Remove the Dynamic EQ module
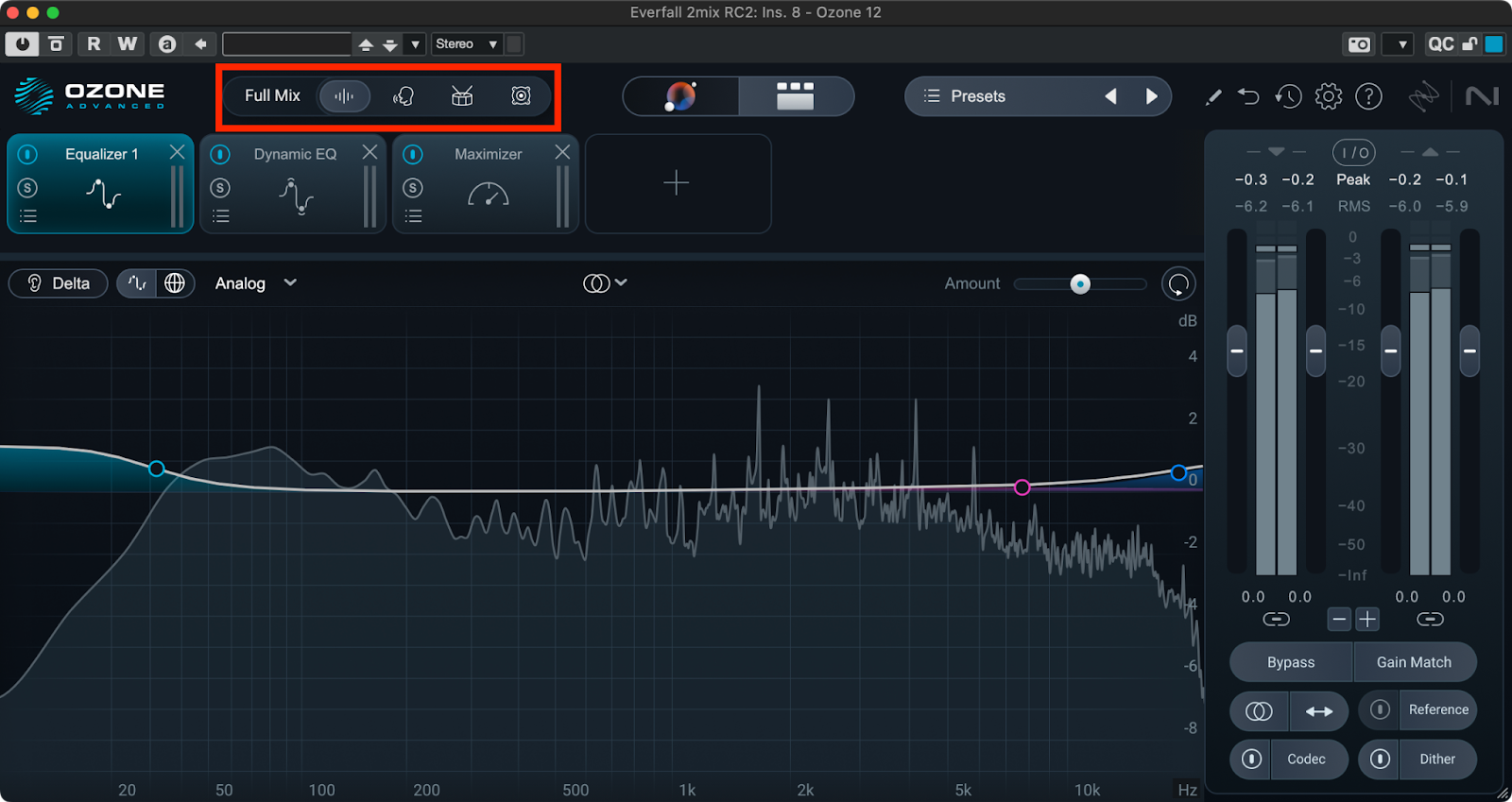Screen dimensions: 1512x802 (369, 152)
